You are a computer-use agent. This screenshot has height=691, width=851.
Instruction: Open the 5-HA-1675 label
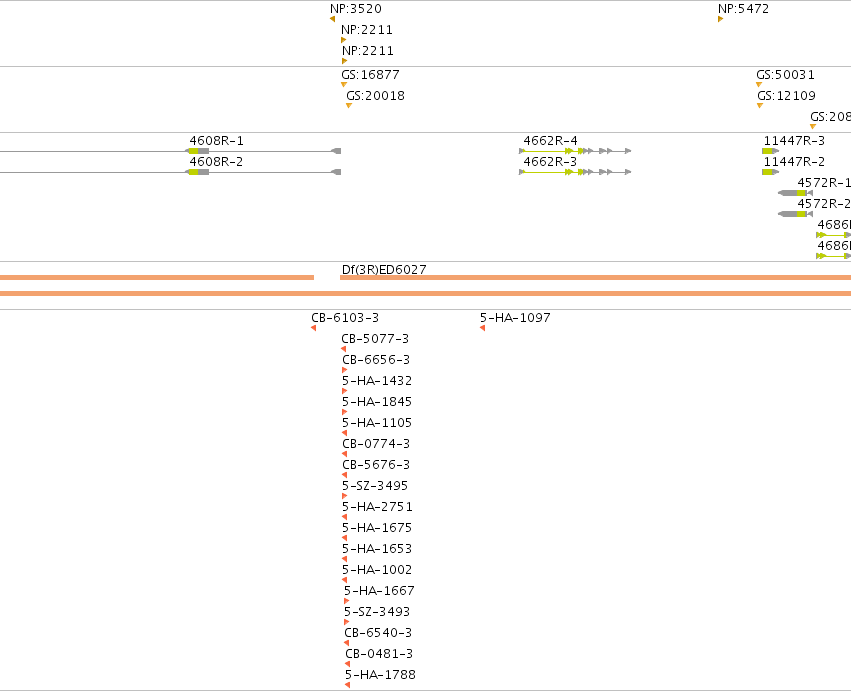tap(377, 528)
